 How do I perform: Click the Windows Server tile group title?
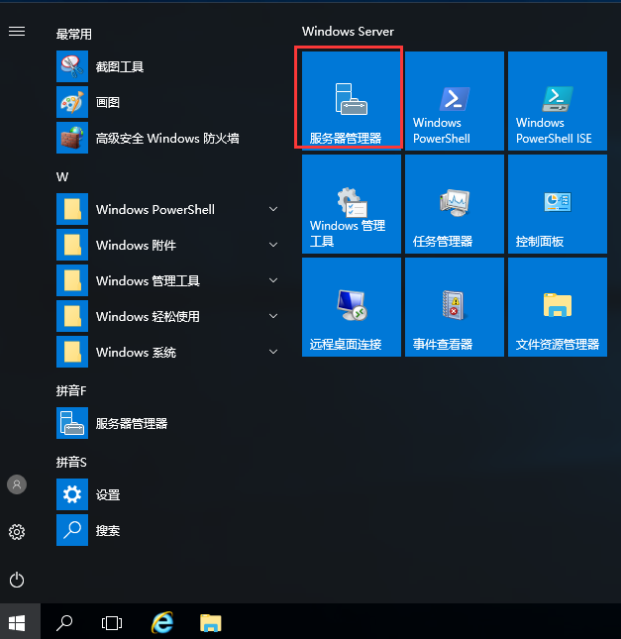(348, 31)
